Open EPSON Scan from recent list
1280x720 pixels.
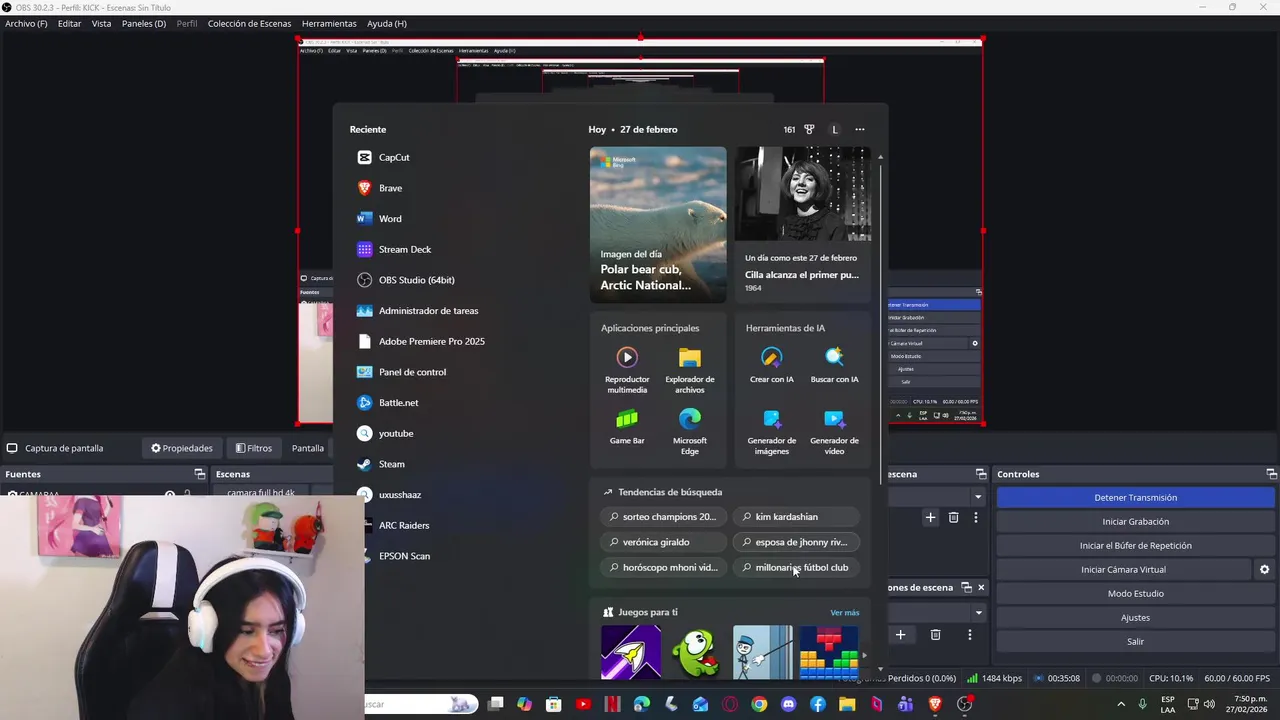coord(394,556)
